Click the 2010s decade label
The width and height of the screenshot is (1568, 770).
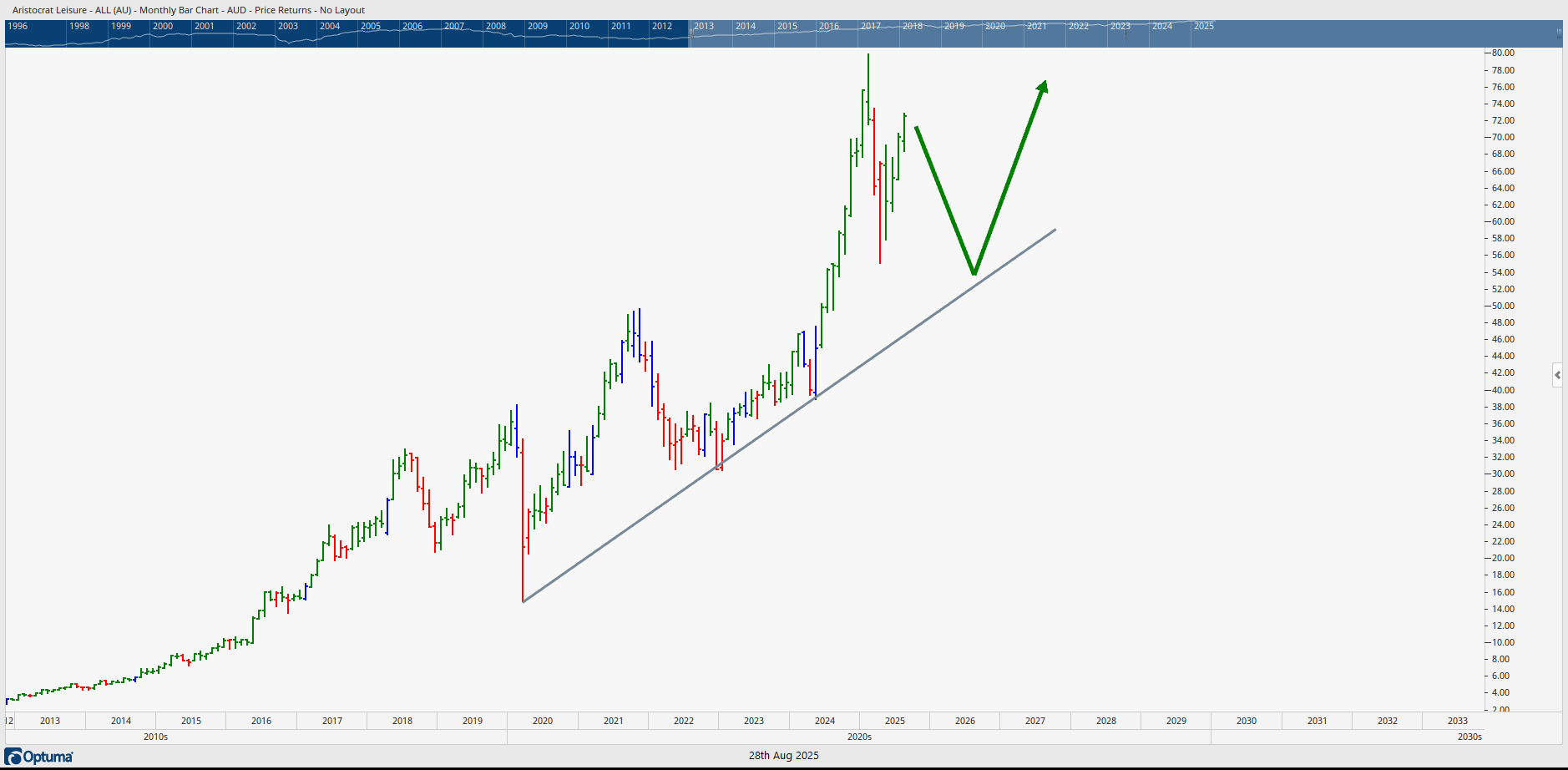156,737
